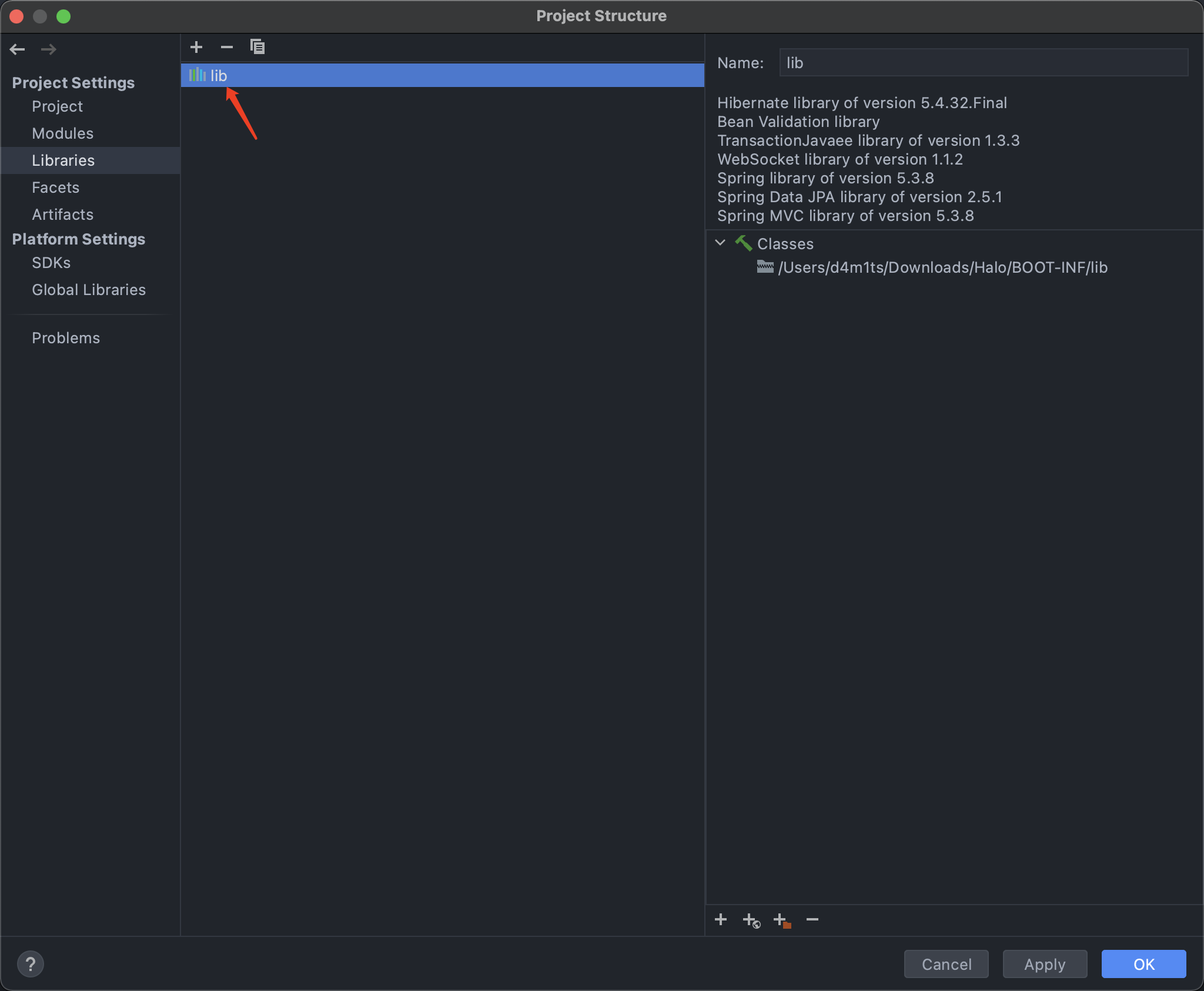Click the remove root minus icon

tap(812, 919)
